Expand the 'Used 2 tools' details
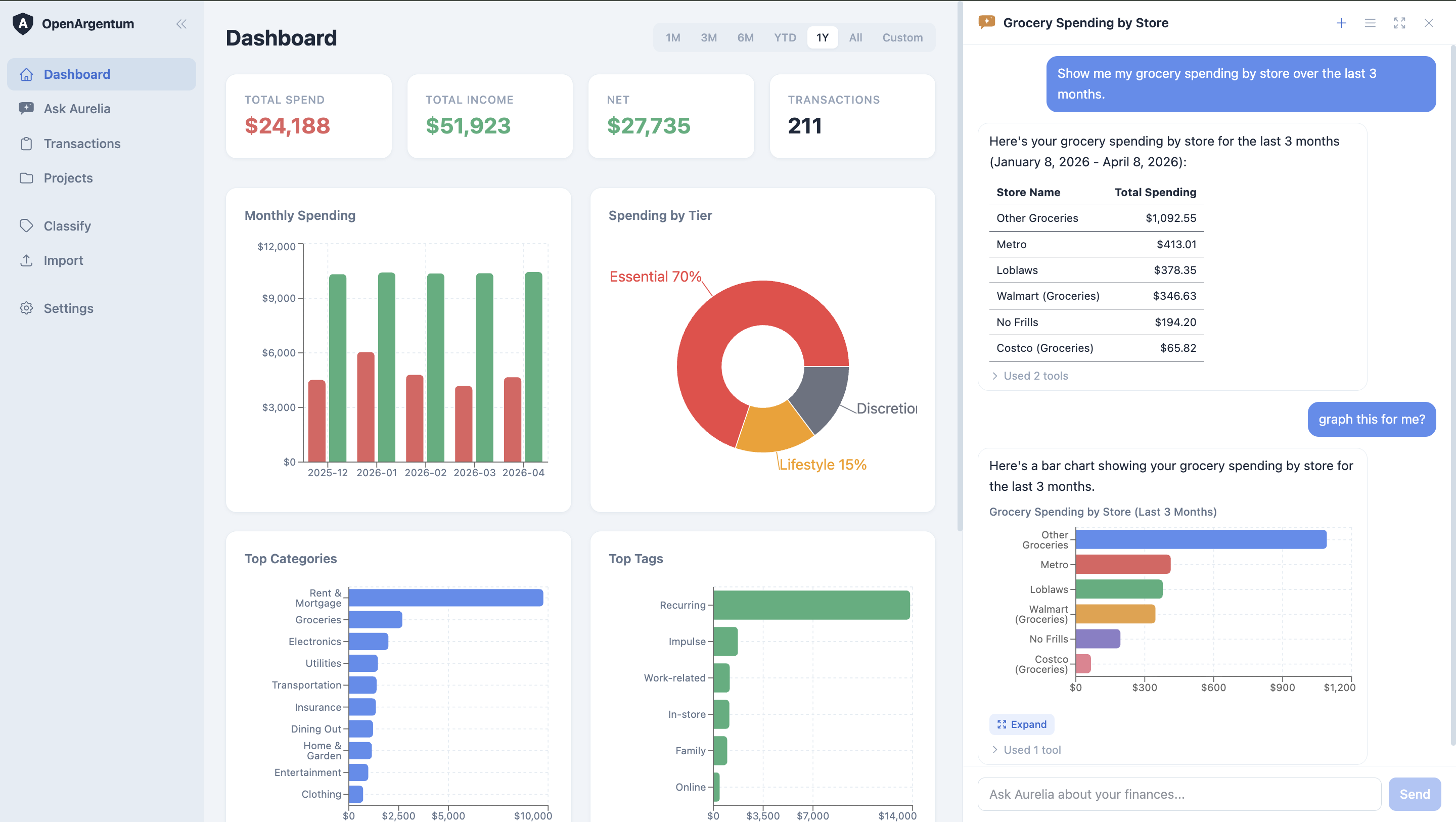Screen dimensions: 1456x822 point(1030,376)
